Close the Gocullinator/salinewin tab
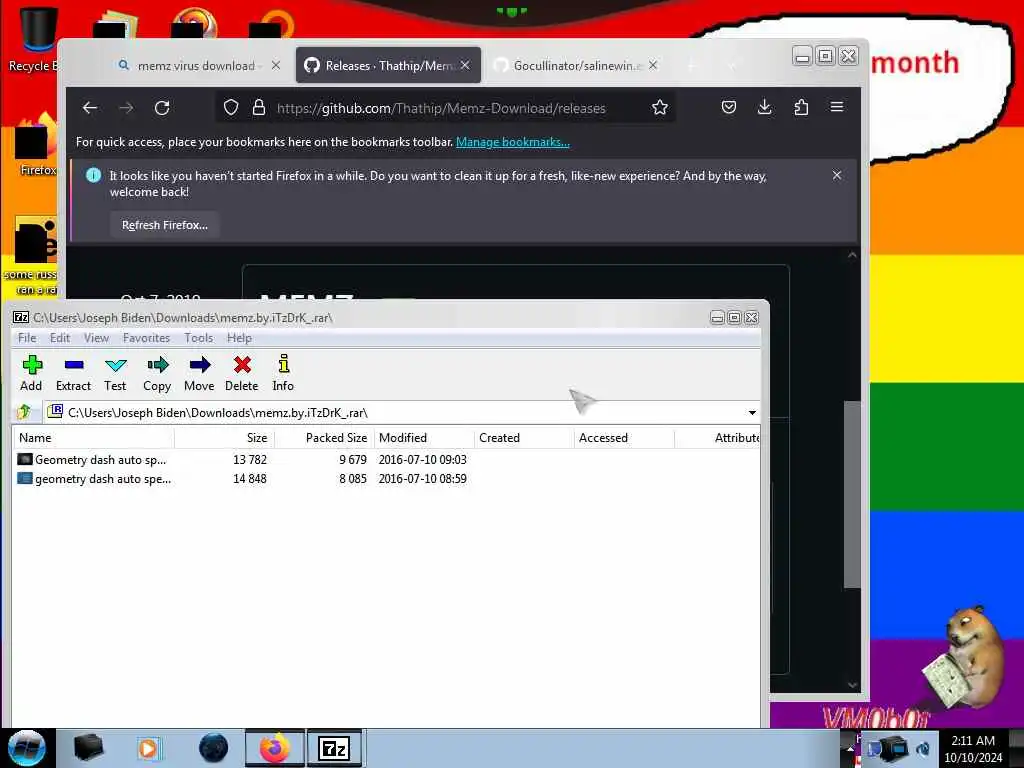The image size is (1024, 768). coord(652,65)
